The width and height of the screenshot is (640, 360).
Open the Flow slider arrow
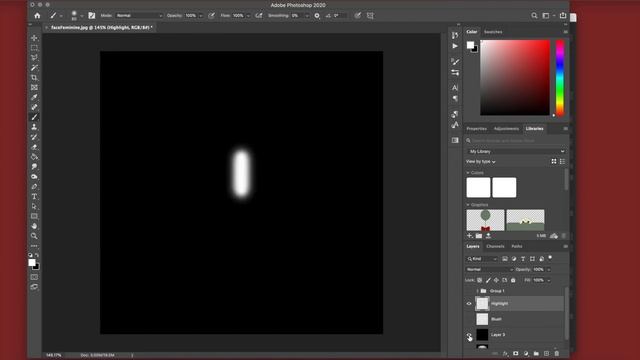coord(248,16)
